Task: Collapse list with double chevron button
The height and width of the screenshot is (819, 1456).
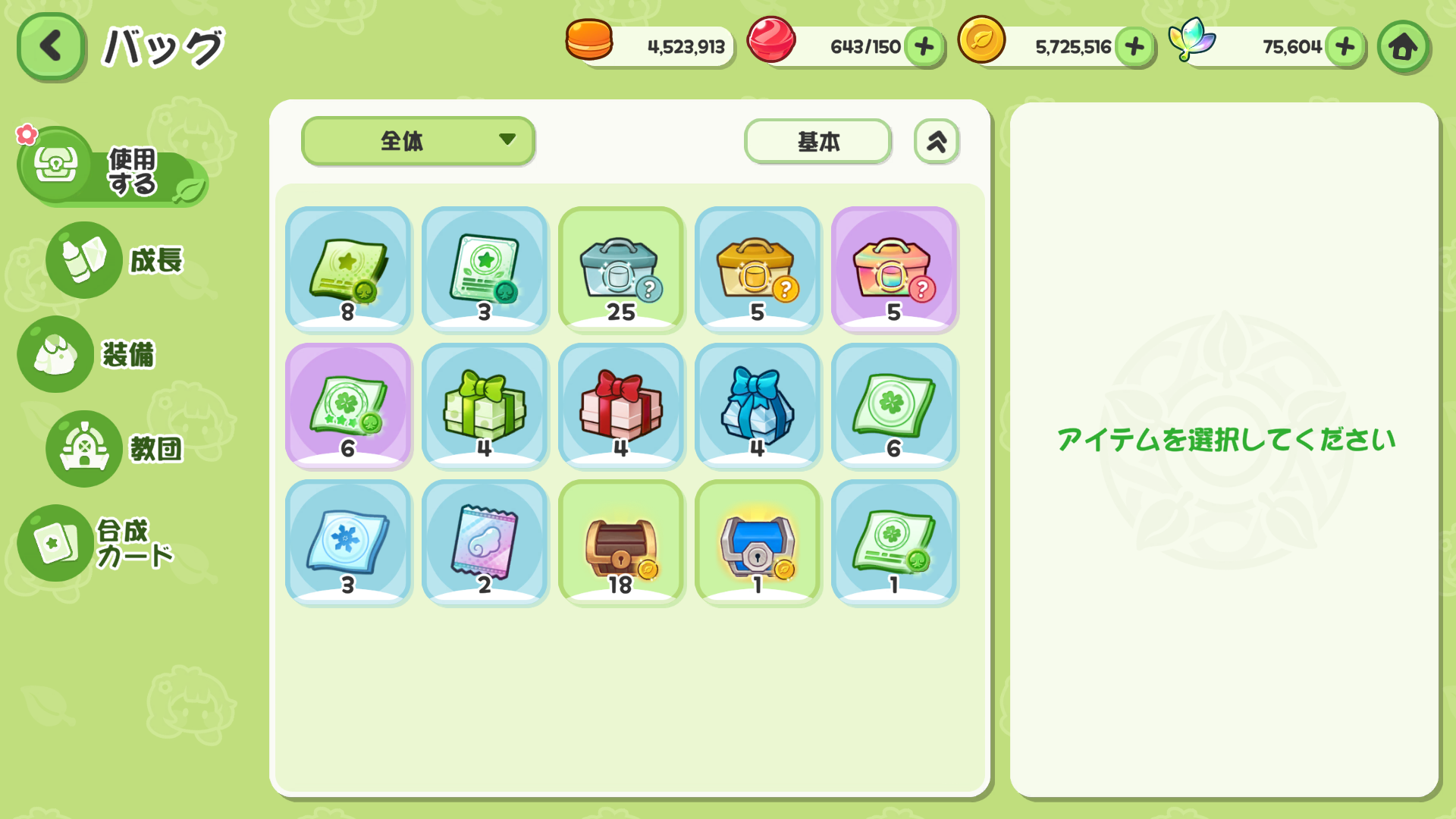Action: (x=937, y=141)
